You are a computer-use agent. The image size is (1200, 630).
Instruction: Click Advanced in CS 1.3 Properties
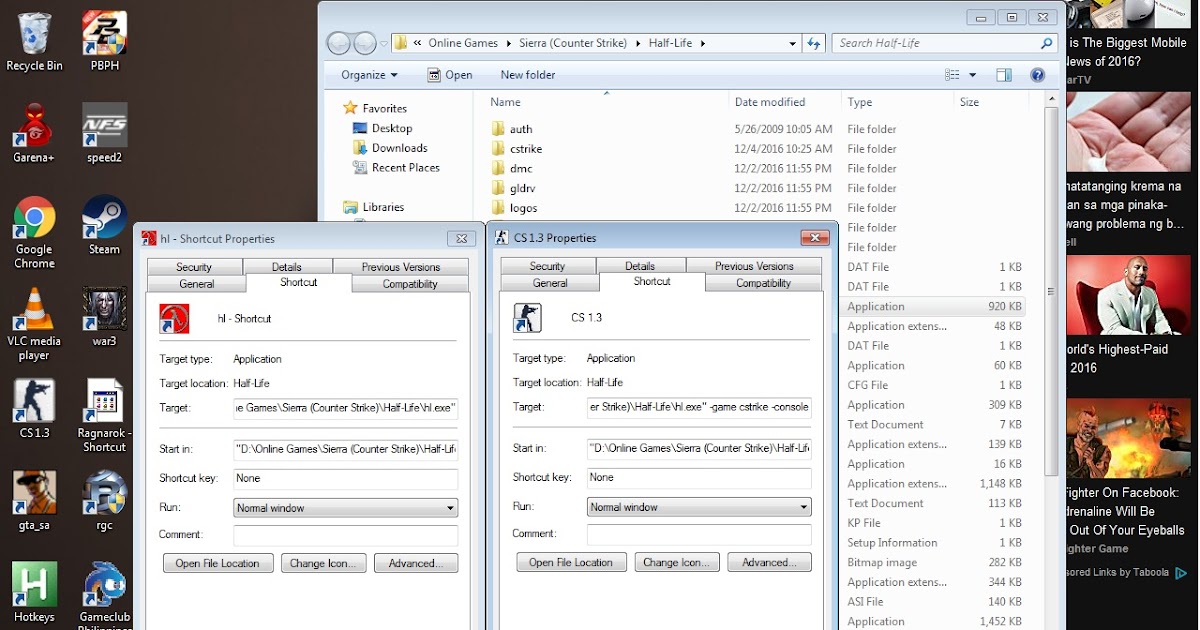click(x=769, y=562)
